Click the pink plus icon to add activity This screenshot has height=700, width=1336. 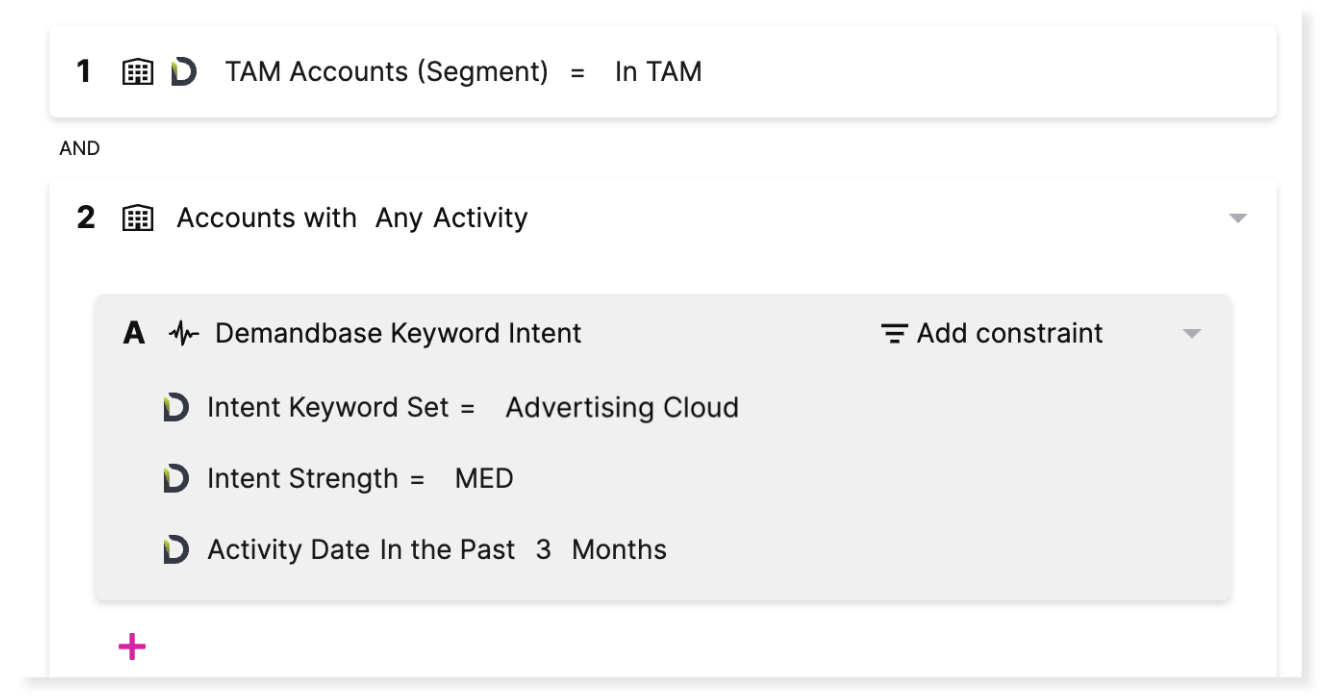coord(132,647)
